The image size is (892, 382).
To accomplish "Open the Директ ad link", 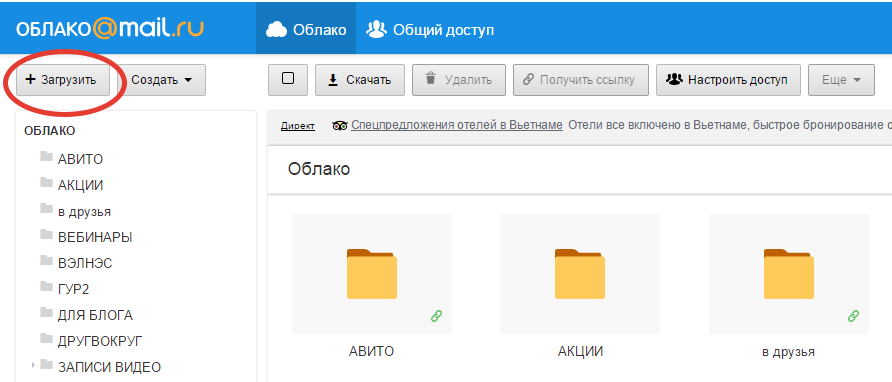I will 298,126.
